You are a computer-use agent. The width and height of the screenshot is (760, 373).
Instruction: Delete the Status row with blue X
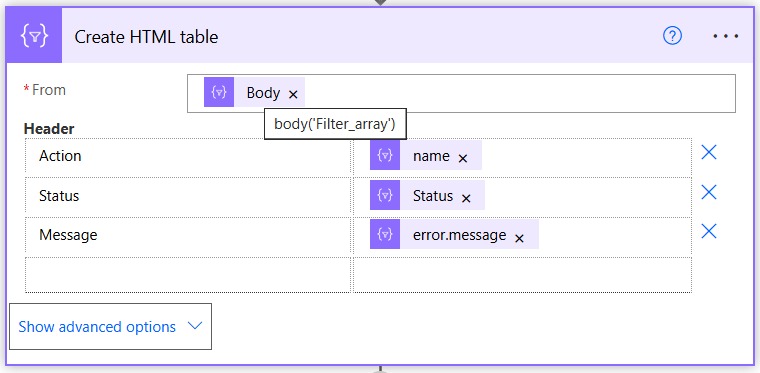[x=709, y=192]
